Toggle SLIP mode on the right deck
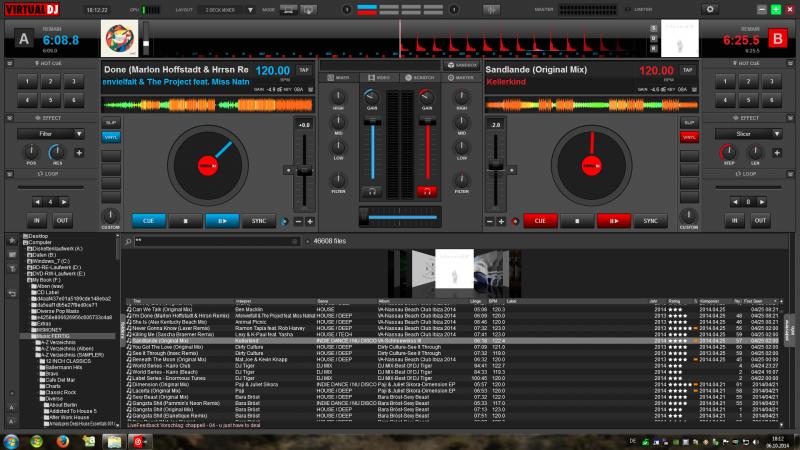800x450 pixels. tap(688, 122)
